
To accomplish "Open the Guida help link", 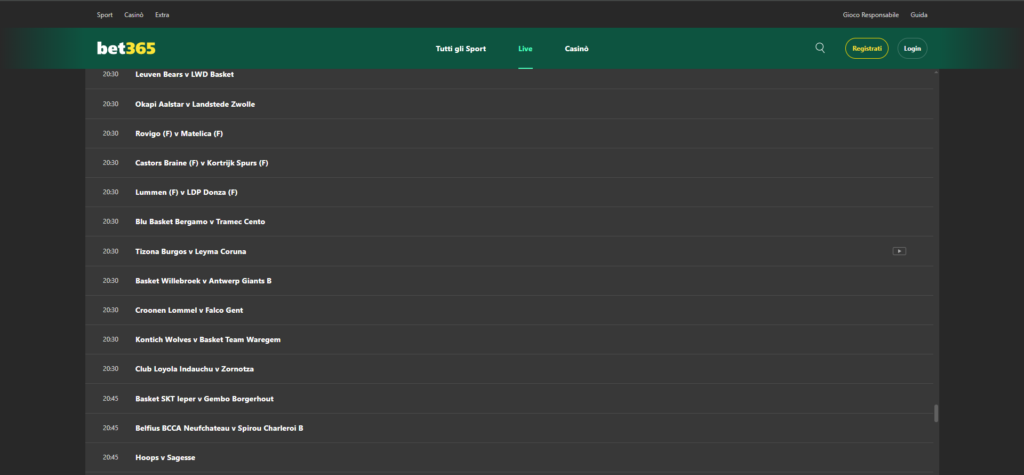I will click(x=919, y=15).
